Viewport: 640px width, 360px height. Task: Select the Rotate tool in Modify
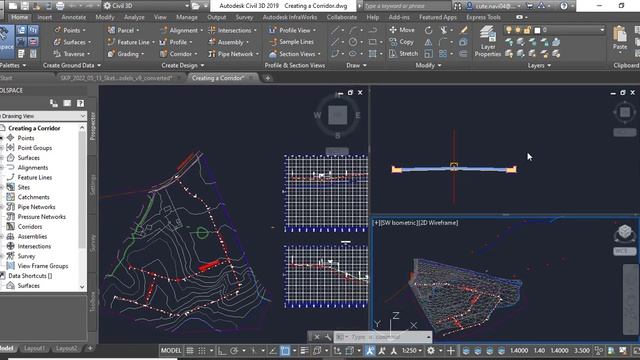(x=428, y=30)
